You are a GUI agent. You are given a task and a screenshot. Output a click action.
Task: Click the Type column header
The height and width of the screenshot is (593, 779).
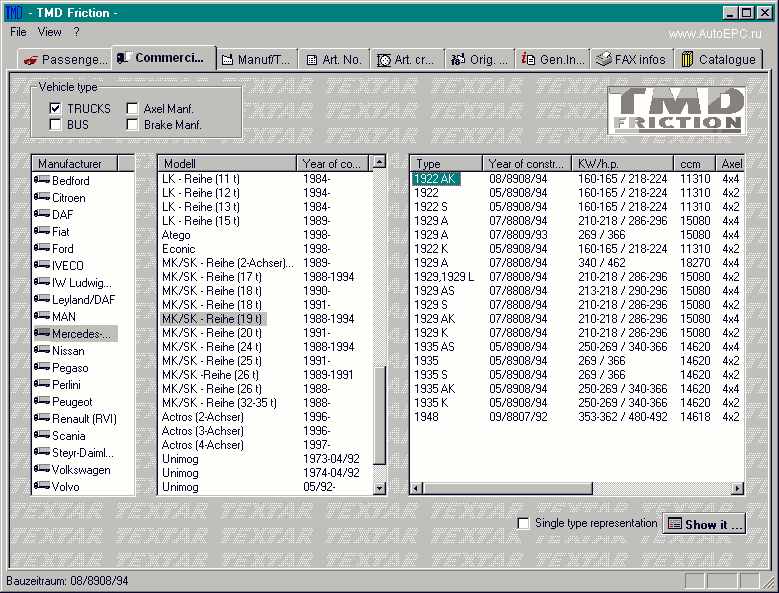[x=446, y=163]
